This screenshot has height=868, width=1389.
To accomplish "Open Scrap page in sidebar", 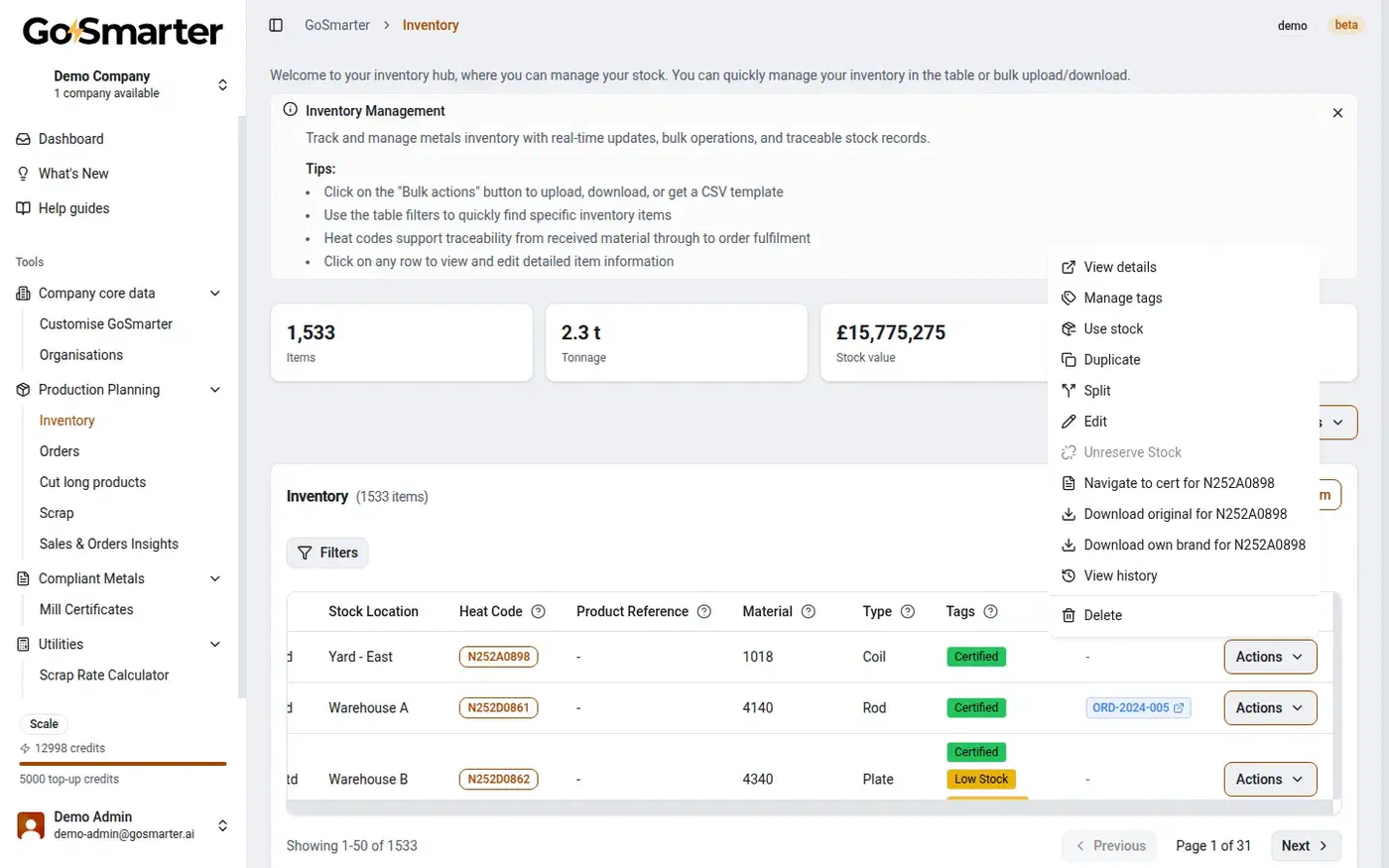I will [x=57, y=513].
